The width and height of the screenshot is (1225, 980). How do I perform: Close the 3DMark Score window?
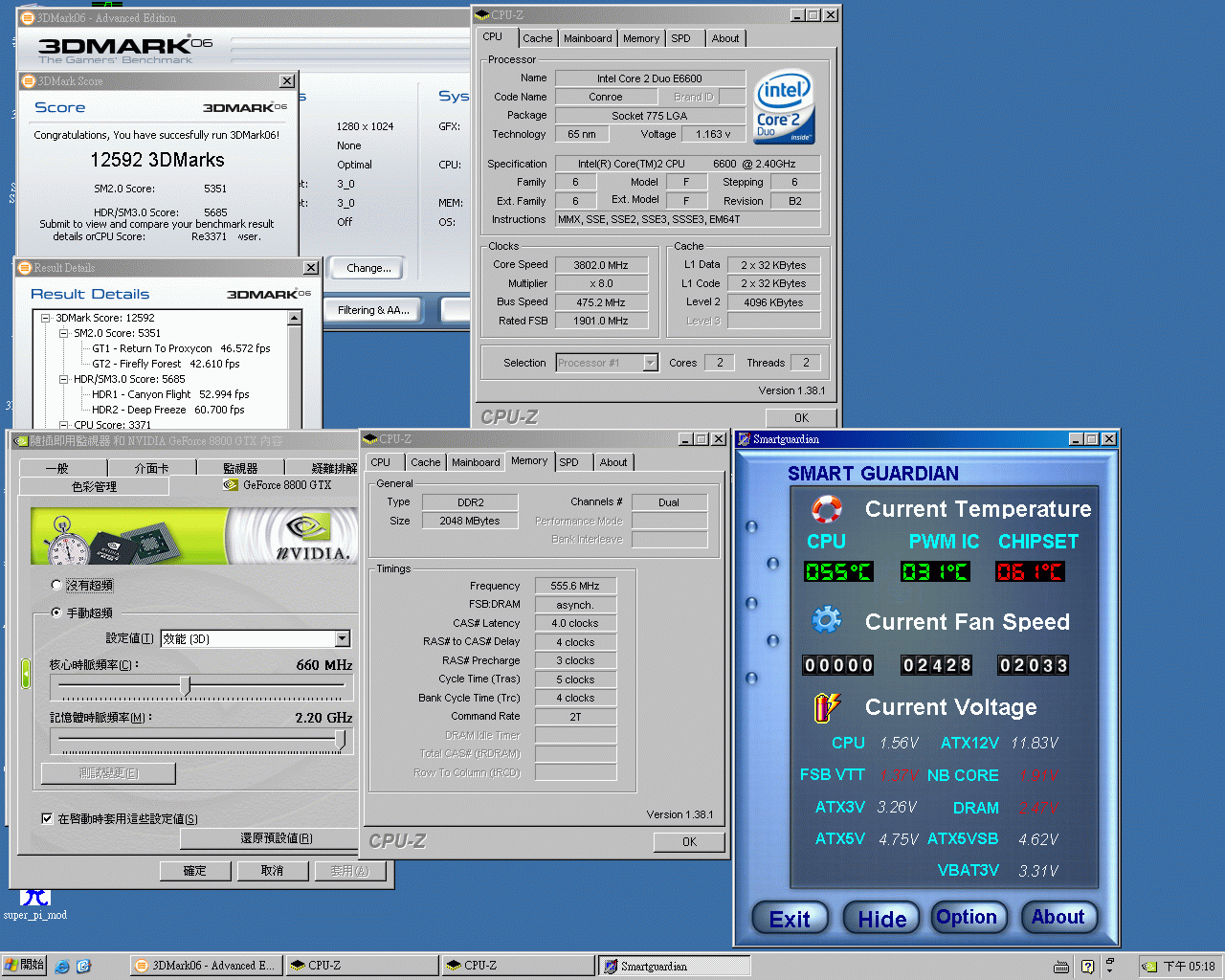coord(287,81)
